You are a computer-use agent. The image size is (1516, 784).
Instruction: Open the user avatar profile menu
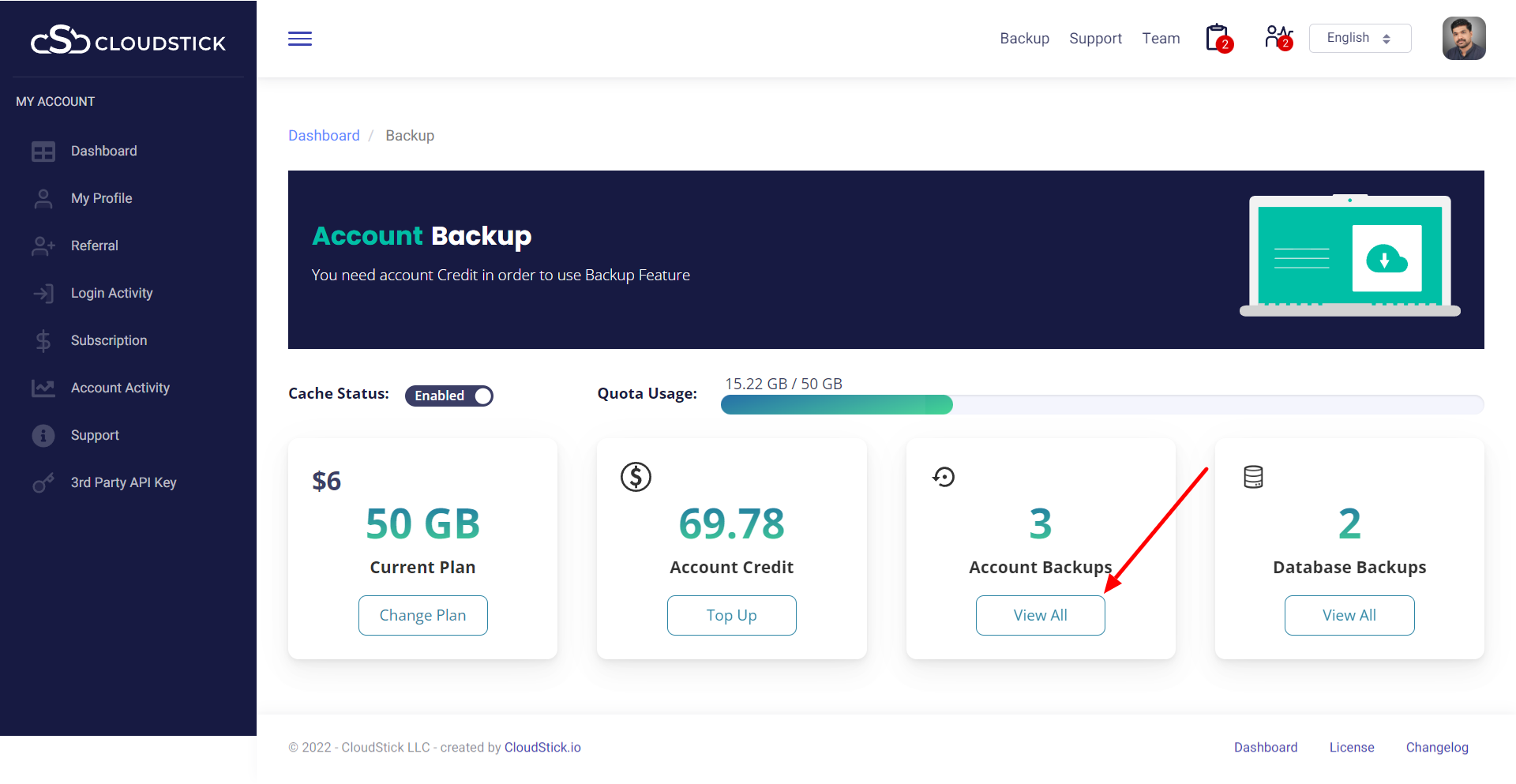coord(1463,39)
